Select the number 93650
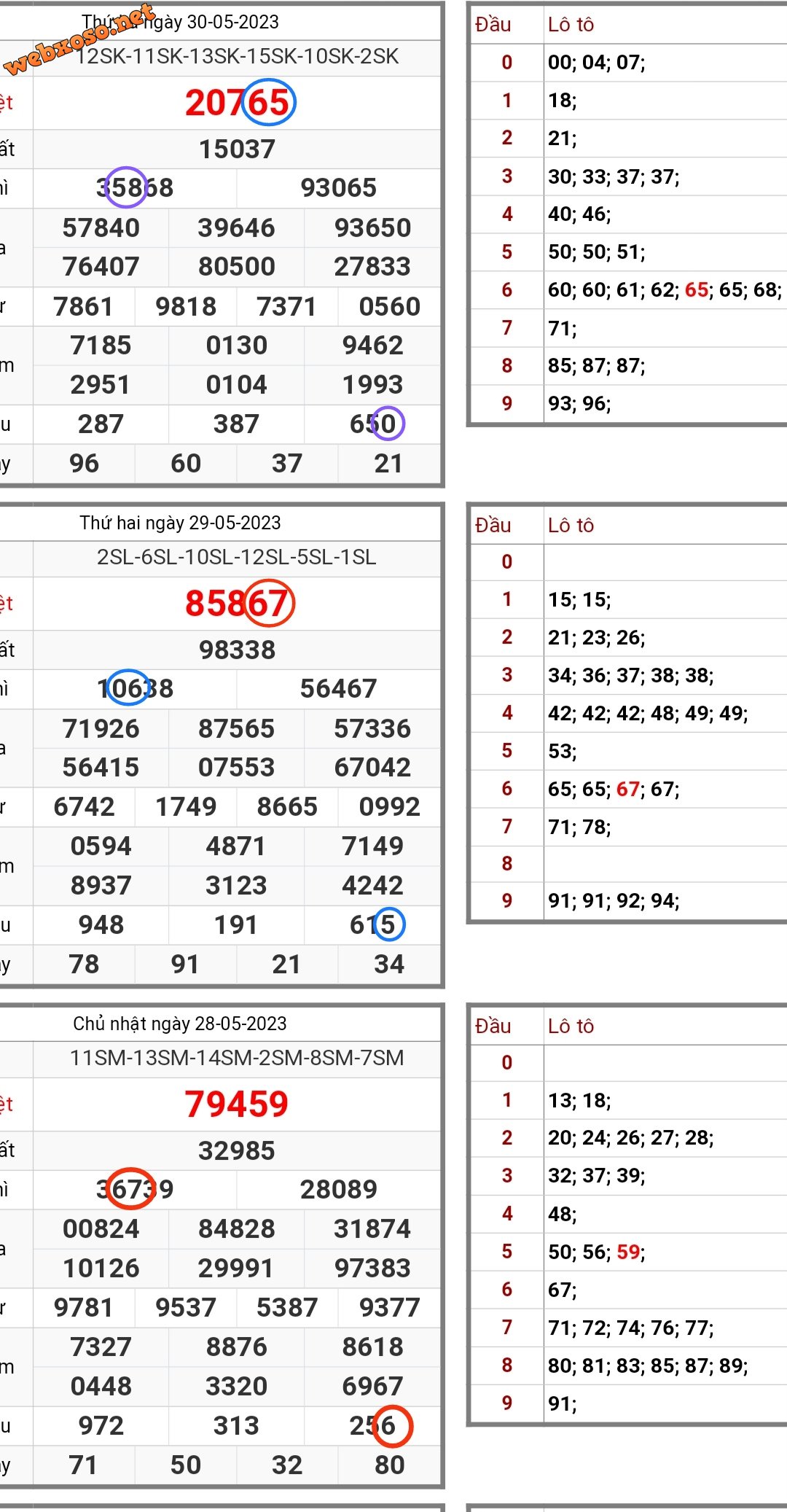 [x=373, y=228]
